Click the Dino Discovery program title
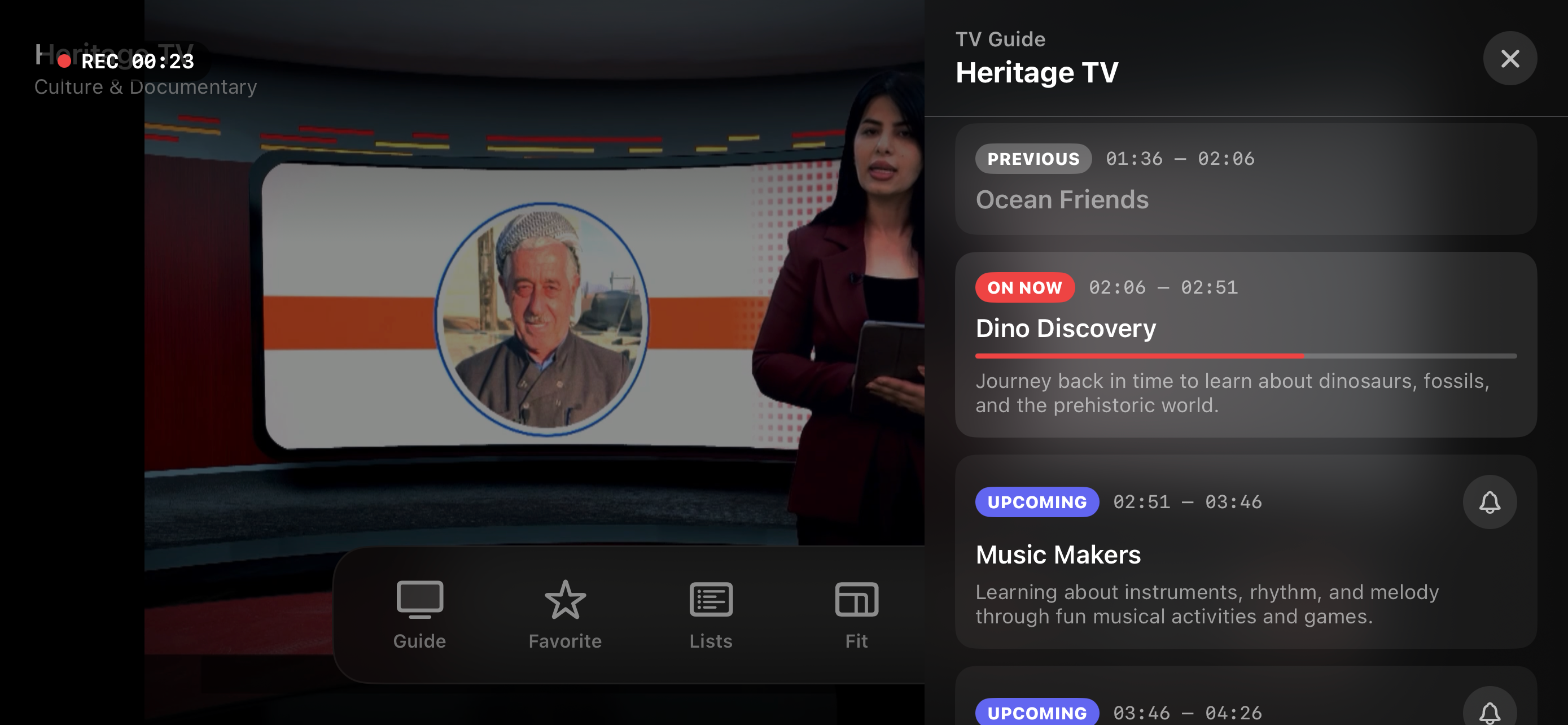This screenshot has height=725, width=1568. coord(1065,328)
